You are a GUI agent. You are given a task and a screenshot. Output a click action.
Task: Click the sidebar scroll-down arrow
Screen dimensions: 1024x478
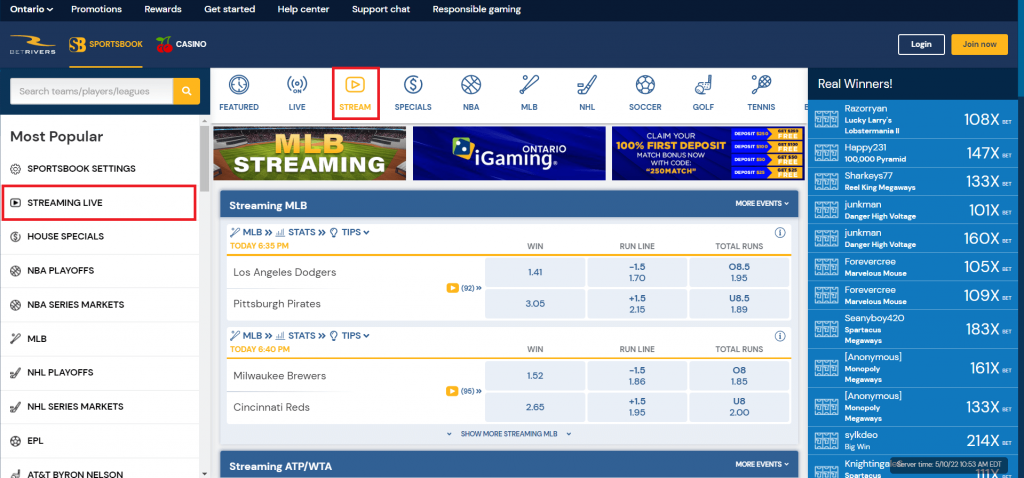point(204,473)
